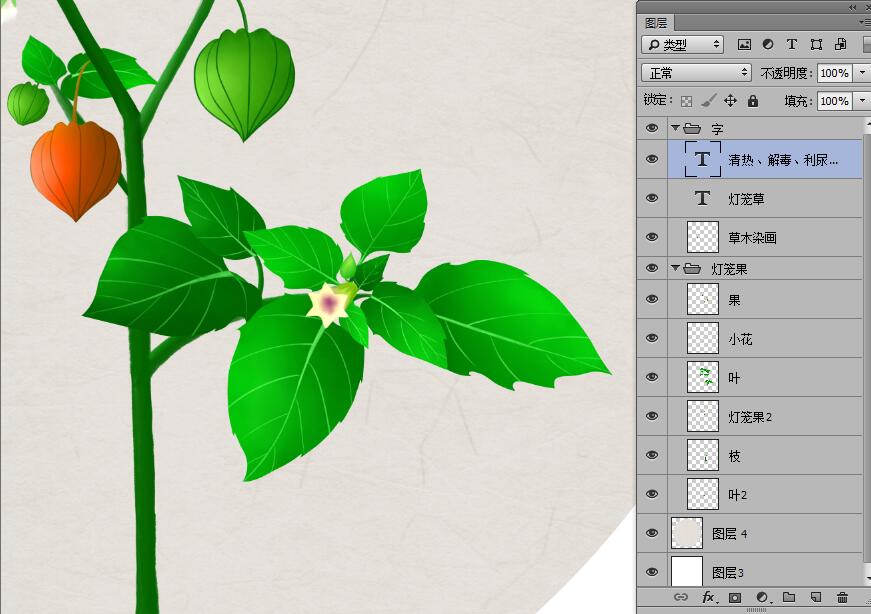The image size is (871, 614).
Task: Select the 图层 4 thumbnail
Action: point(687,533)
